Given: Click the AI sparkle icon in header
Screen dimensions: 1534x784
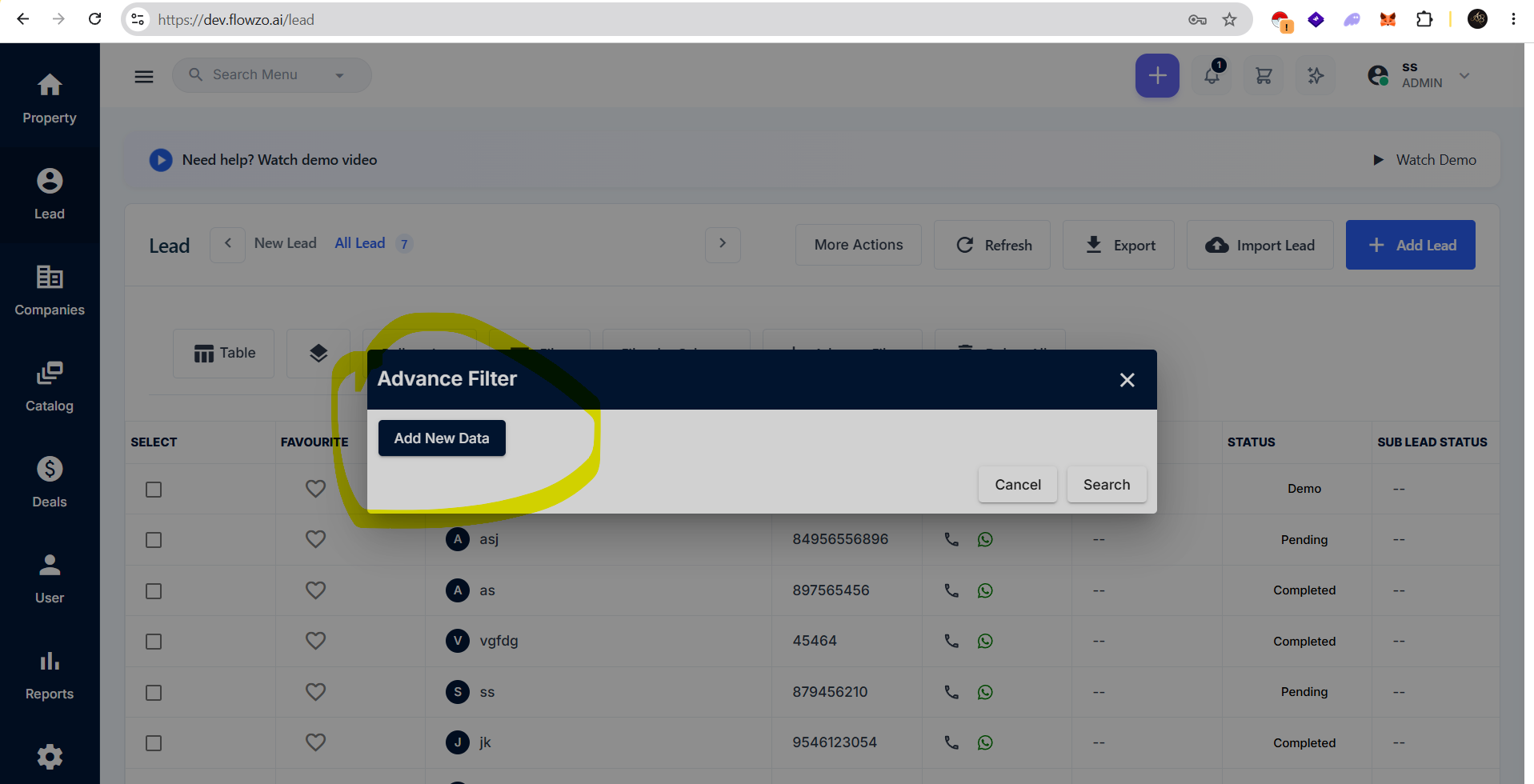Looking at the screenshot, I should pyautogui.click(x=1316, y=76).
